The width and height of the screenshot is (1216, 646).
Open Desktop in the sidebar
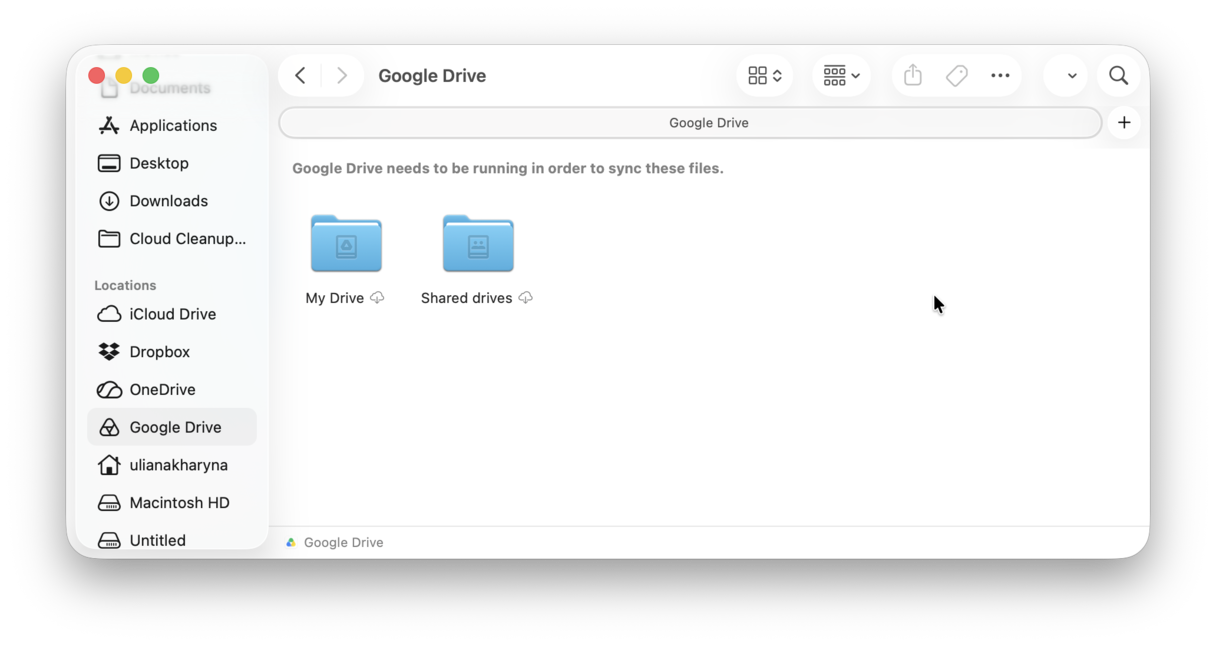coord(172,163)
